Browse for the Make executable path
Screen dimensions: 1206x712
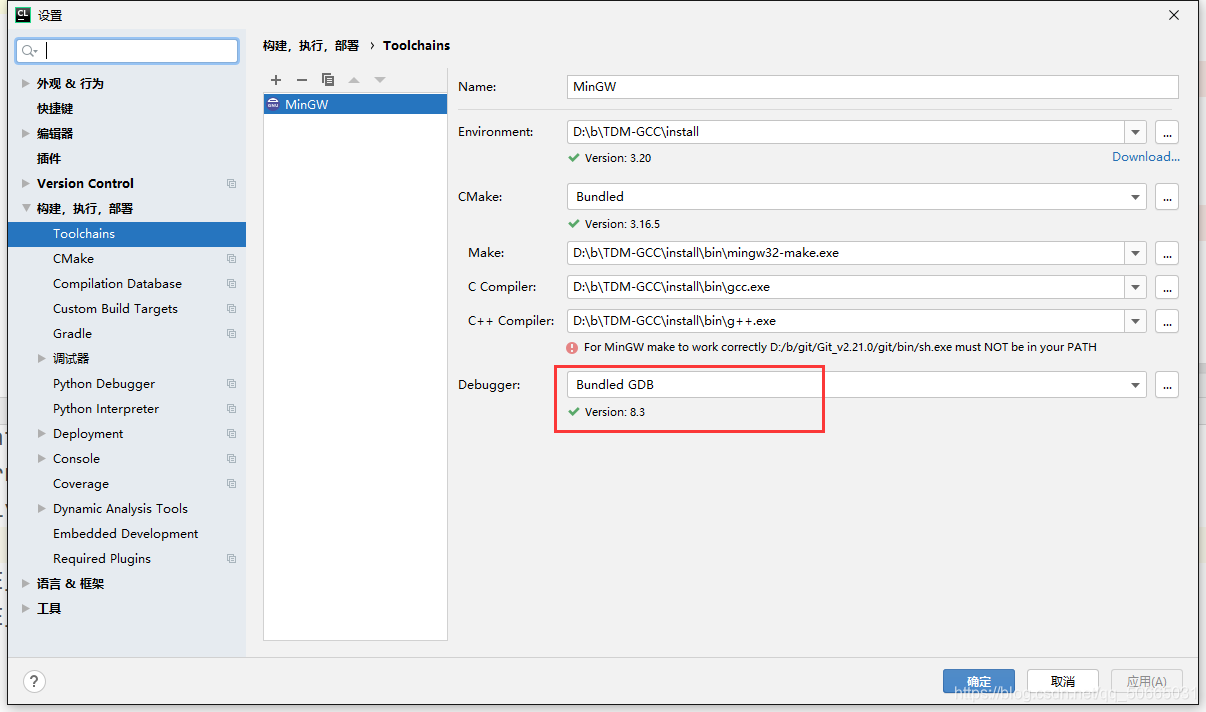[x=1166, y=253]
